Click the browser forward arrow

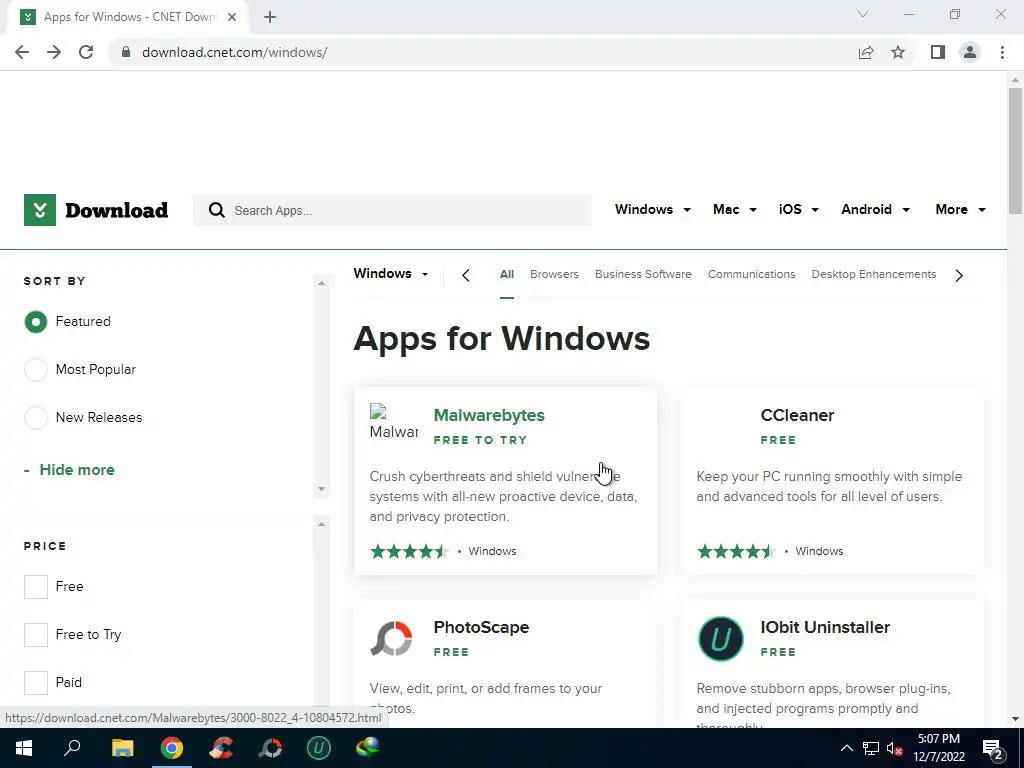[54, 52]
